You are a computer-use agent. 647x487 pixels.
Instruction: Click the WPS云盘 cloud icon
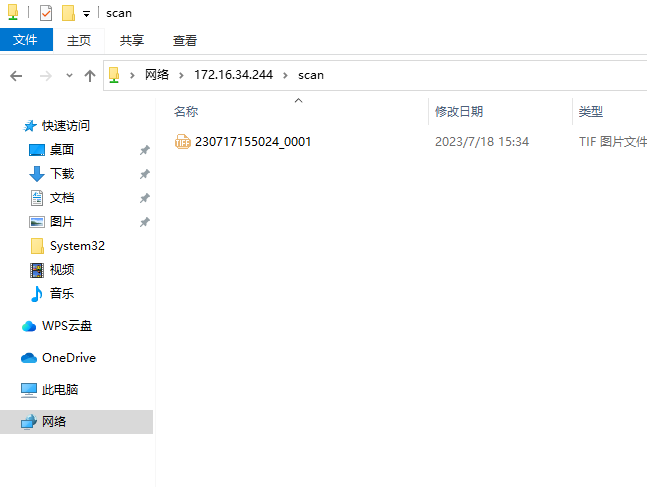click(x=29, y=326)
